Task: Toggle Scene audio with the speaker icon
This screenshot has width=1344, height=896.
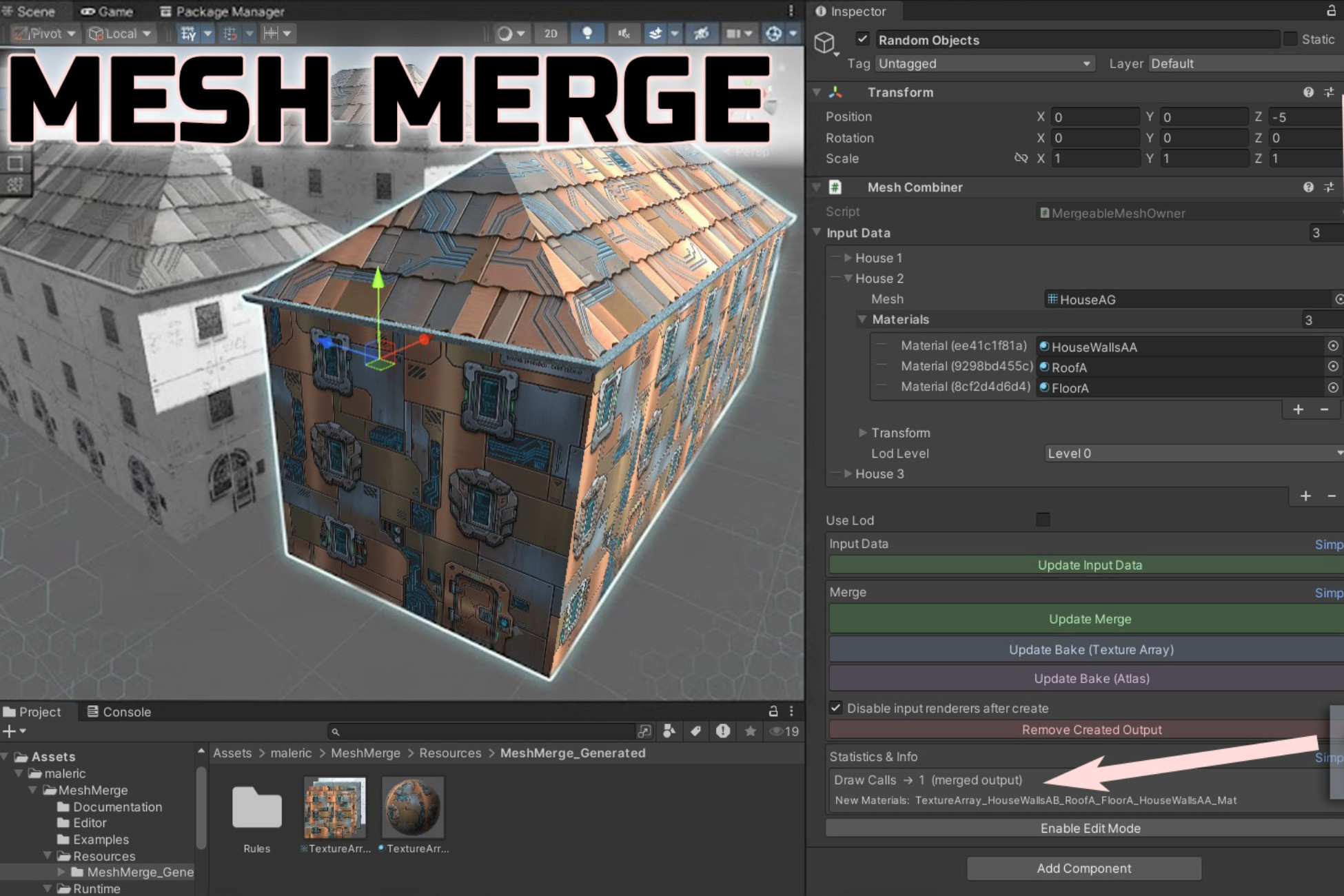Action: pos(624,33)
